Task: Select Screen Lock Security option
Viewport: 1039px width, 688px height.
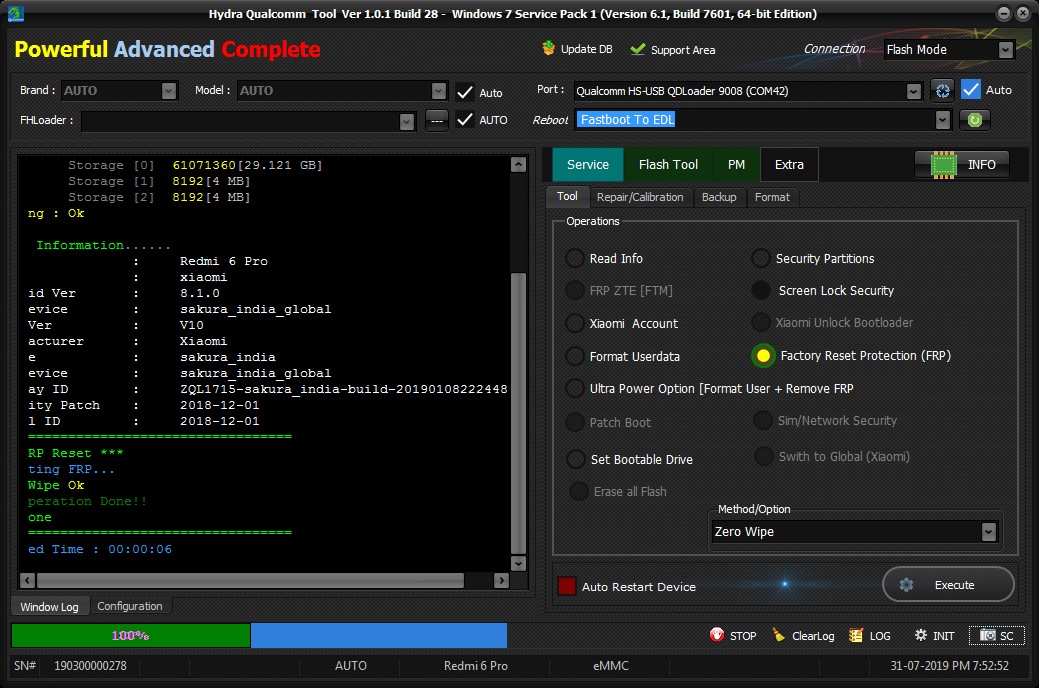Action: point(761,290)
